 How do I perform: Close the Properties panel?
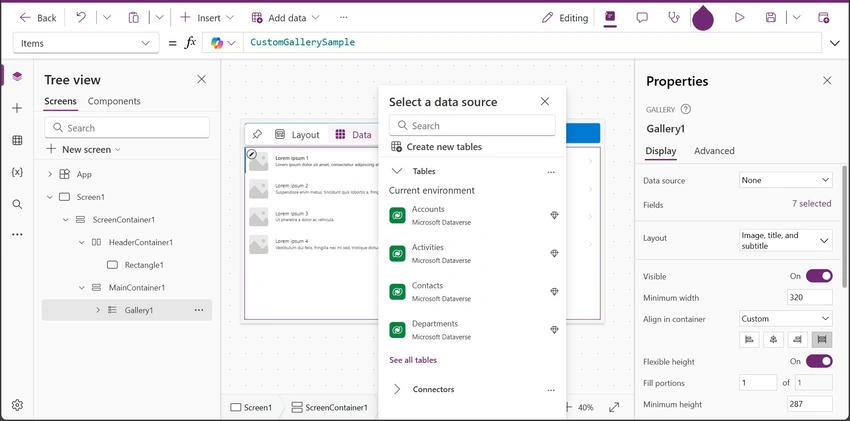(827, 81)
